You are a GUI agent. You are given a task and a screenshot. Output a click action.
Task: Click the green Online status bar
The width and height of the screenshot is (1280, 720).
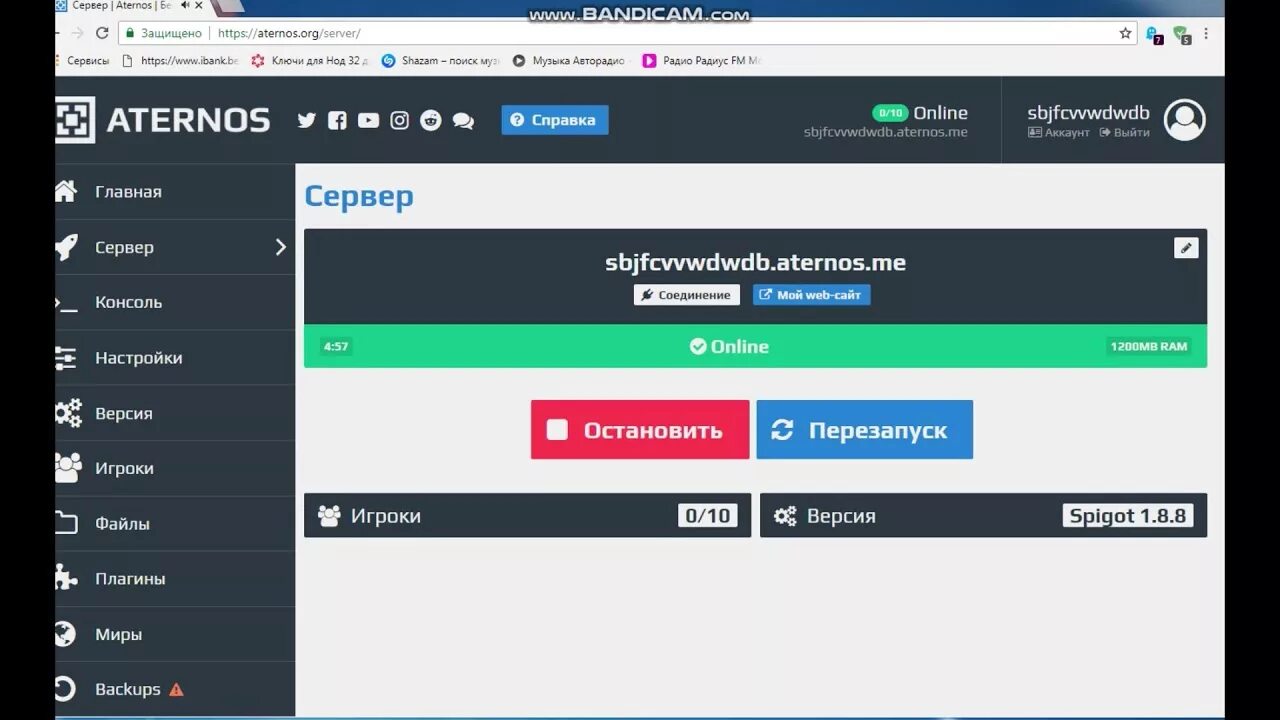(755, 346)
